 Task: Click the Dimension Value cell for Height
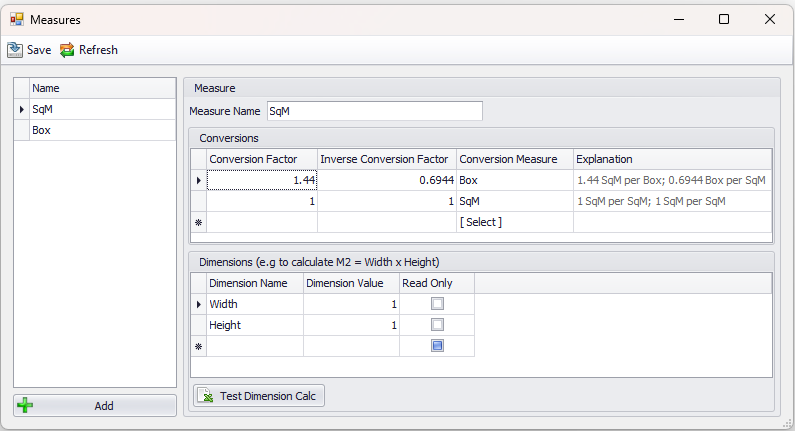tap(351, 325)
